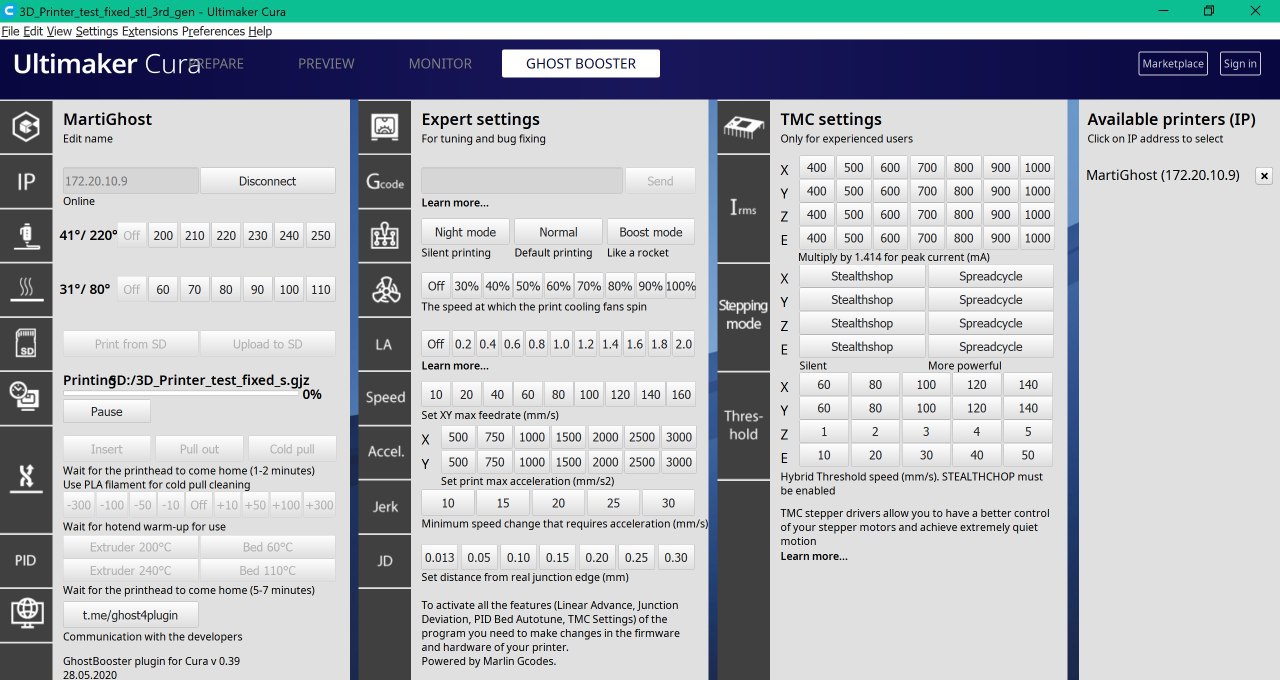Open Learn more under Gcode field
Screen dimensions: 1280x680
click(x=455, y=203)
